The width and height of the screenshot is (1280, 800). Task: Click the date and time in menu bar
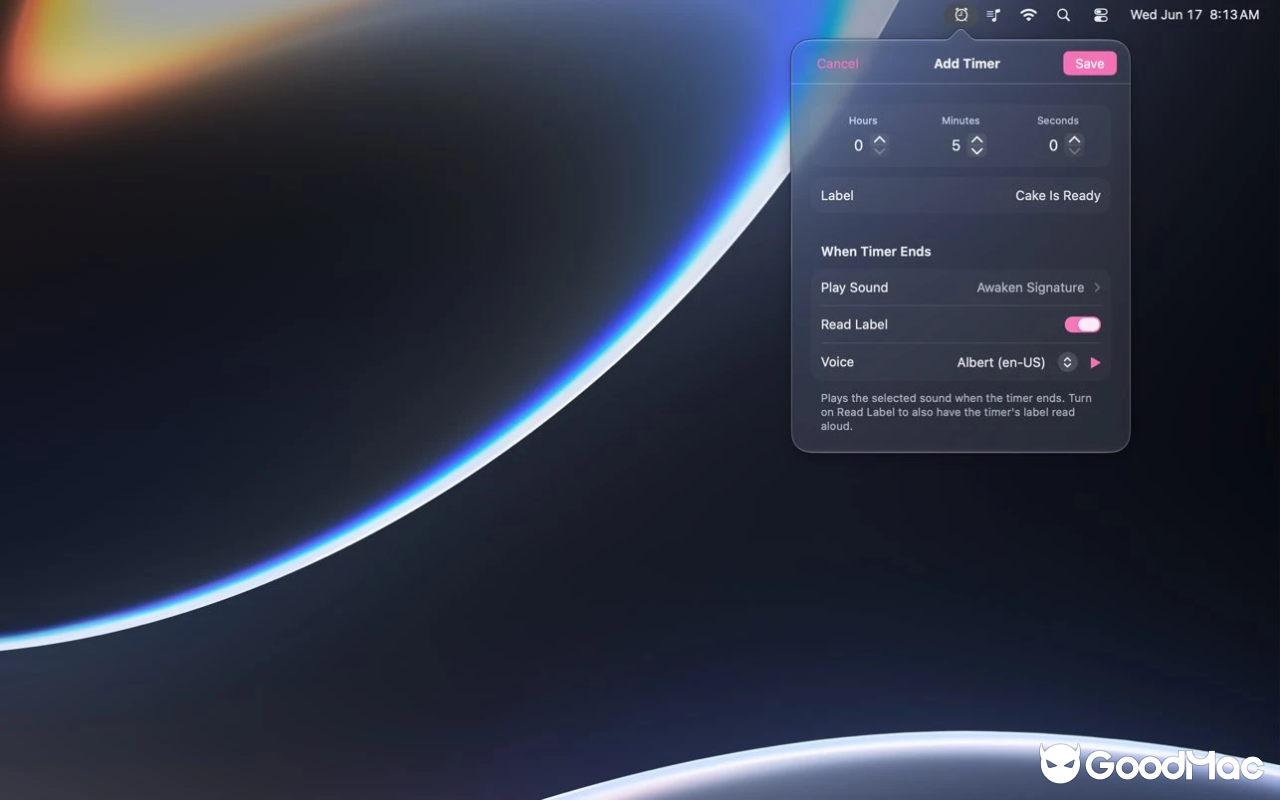pyautogui.click(x=1194, y=15)
